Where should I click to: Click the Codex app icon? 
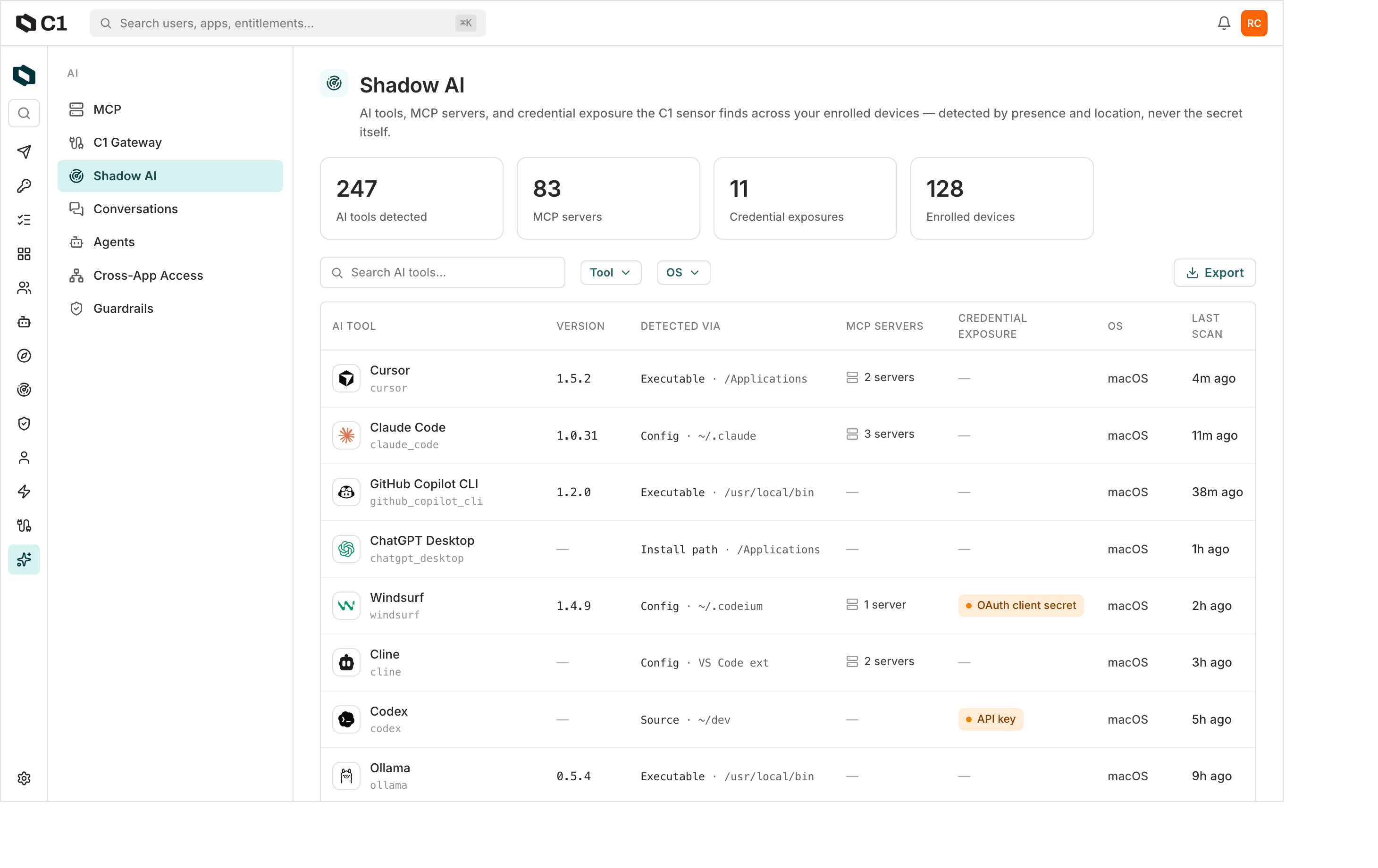(346, 720)
